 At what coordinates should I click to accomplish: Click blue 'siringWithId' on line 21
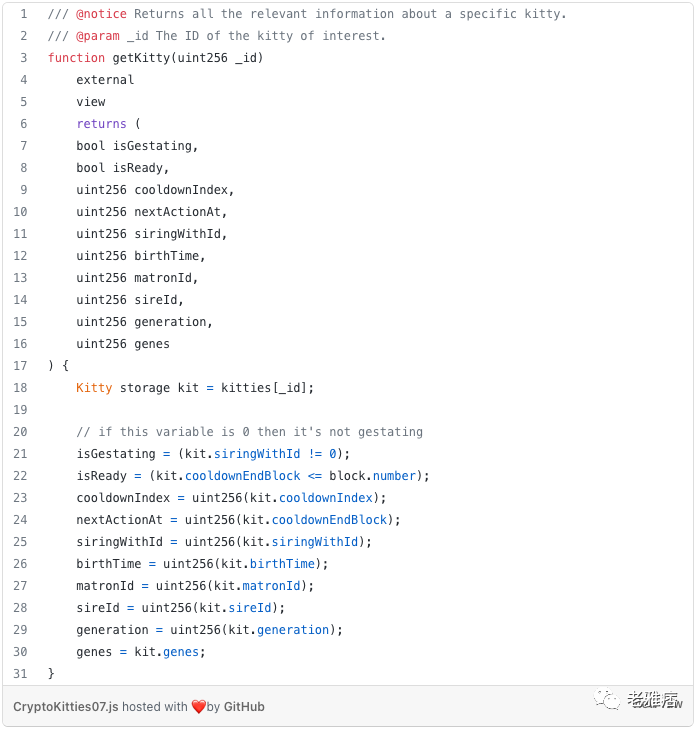257,454
